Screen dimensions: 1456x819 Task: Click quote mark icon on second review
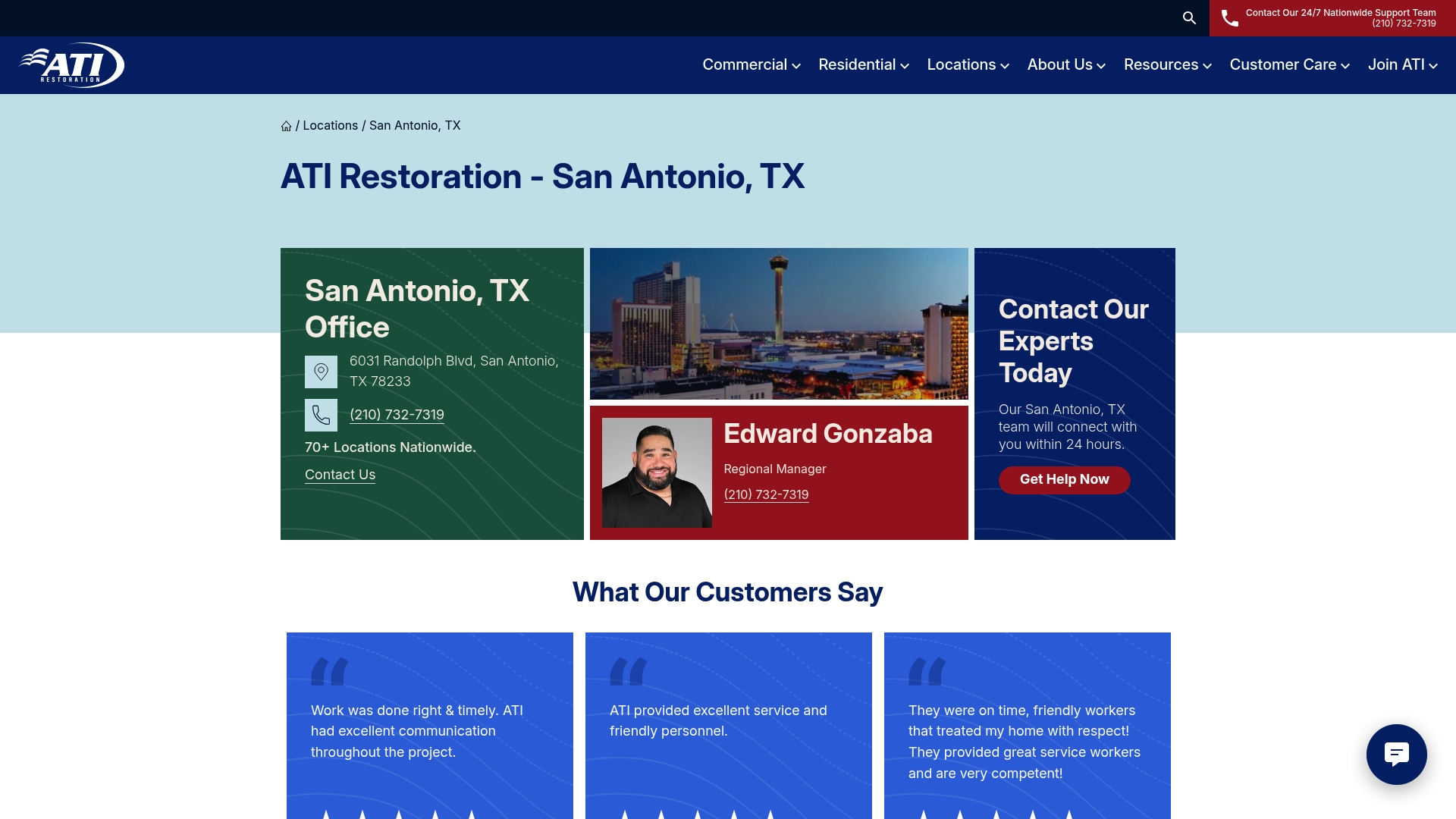[x=628, y=672]
